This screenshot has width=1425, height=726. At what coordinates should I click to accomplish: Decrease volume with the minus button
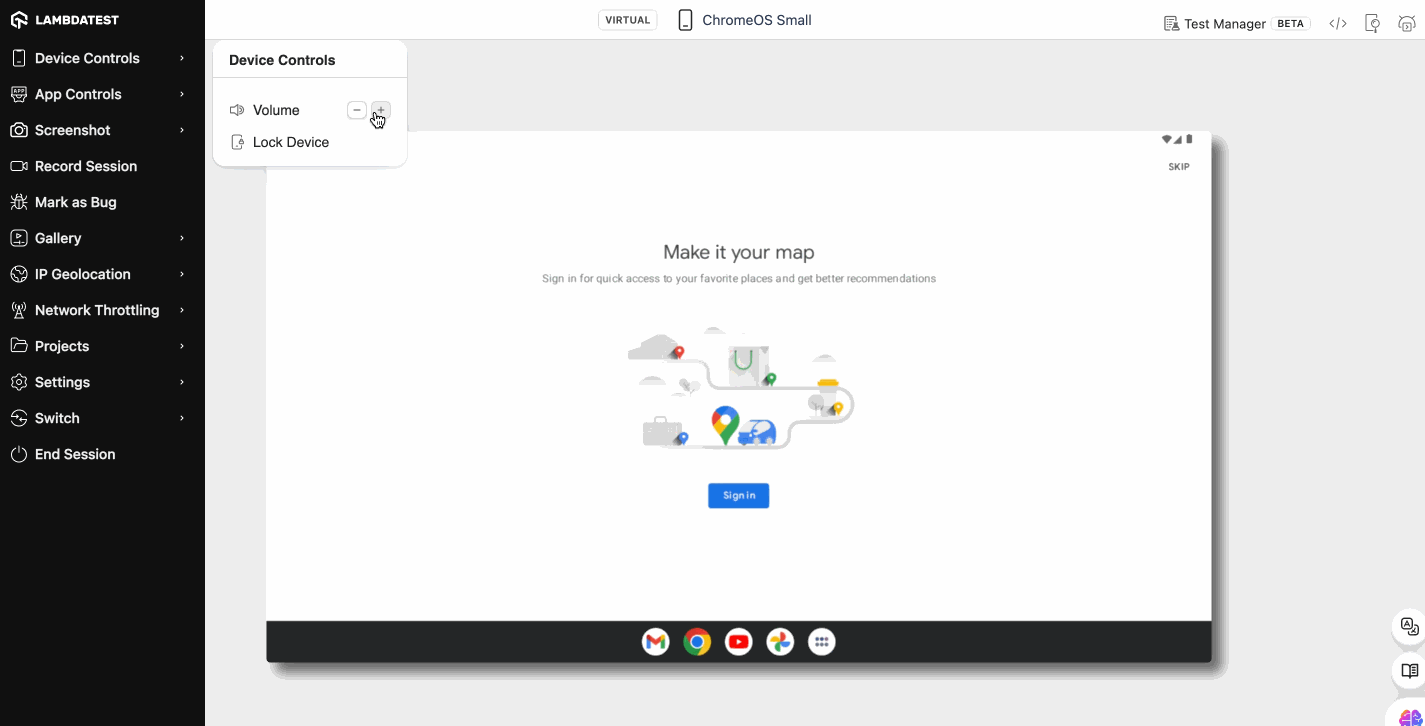click(357, 110)
